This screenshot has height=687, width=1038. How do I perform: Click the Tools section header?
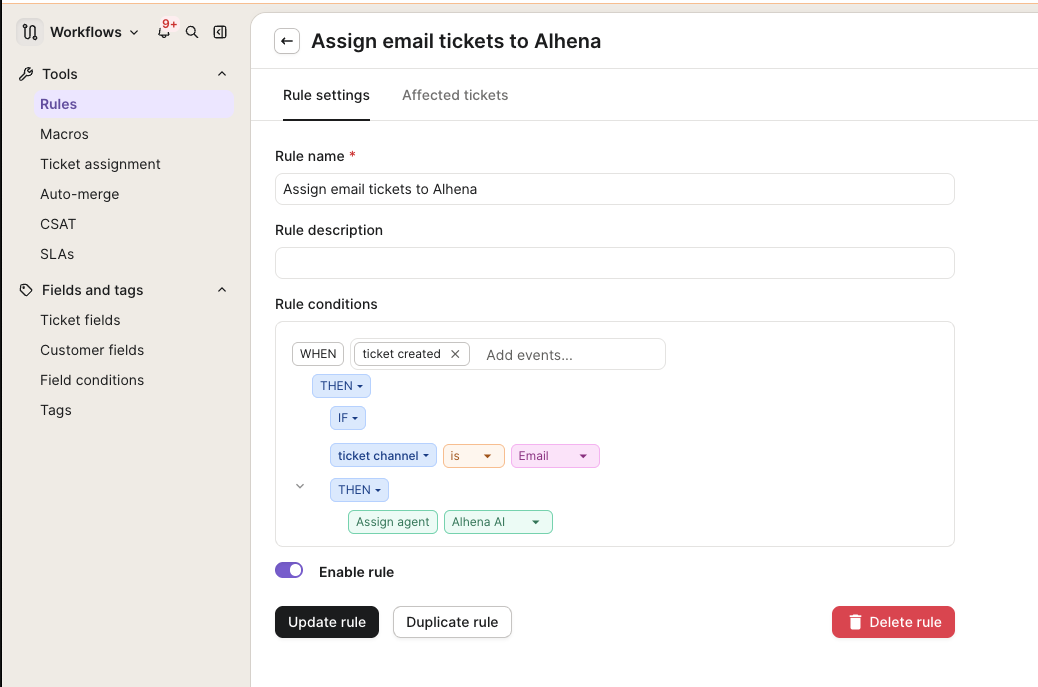[x=123, y=74]
